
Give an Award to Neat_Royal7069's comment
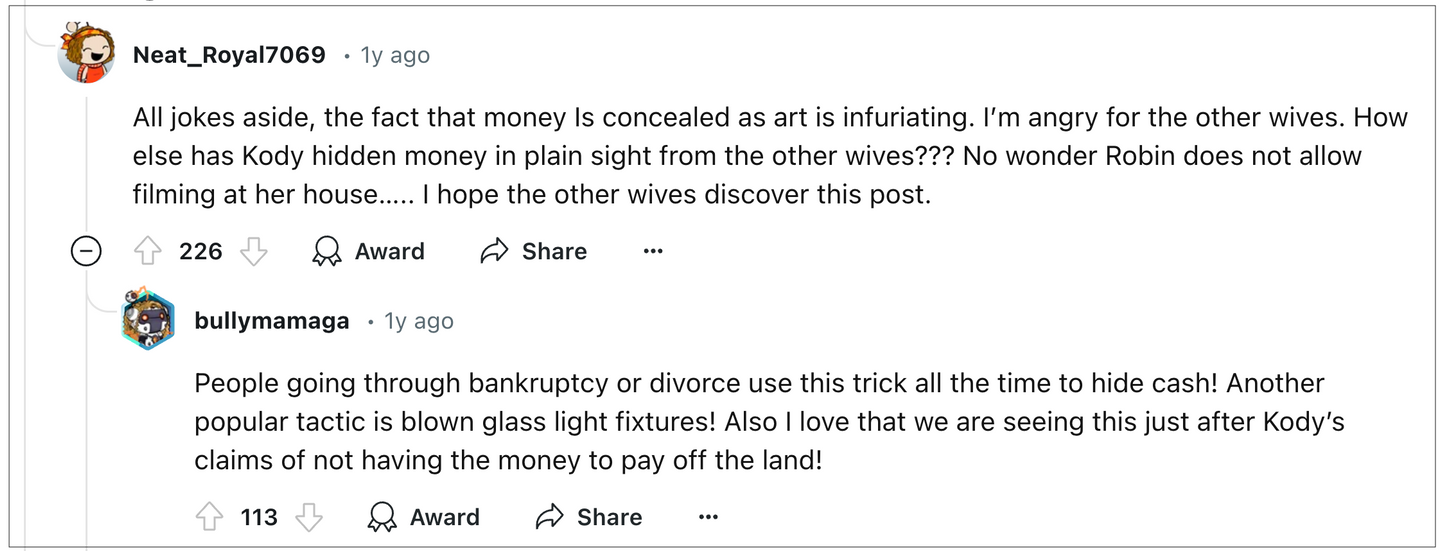tap(368, 252)
